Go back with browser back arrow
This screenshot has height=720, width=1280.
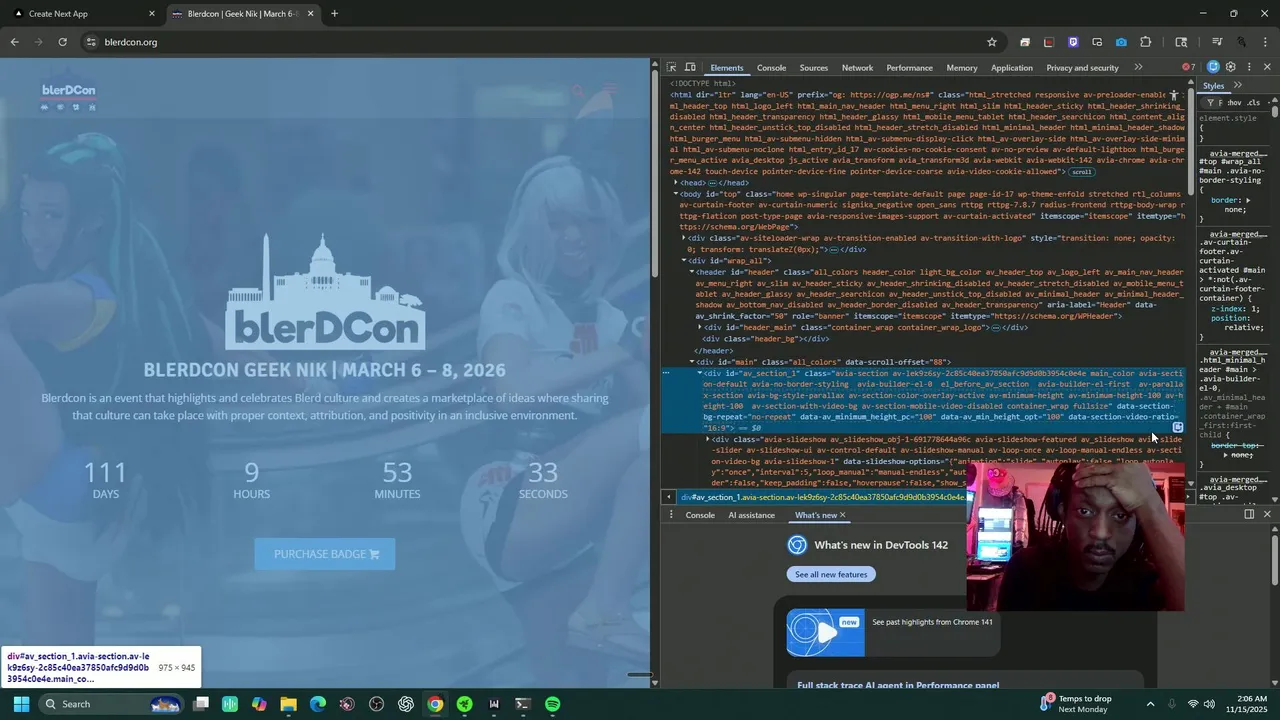(14, 42)
